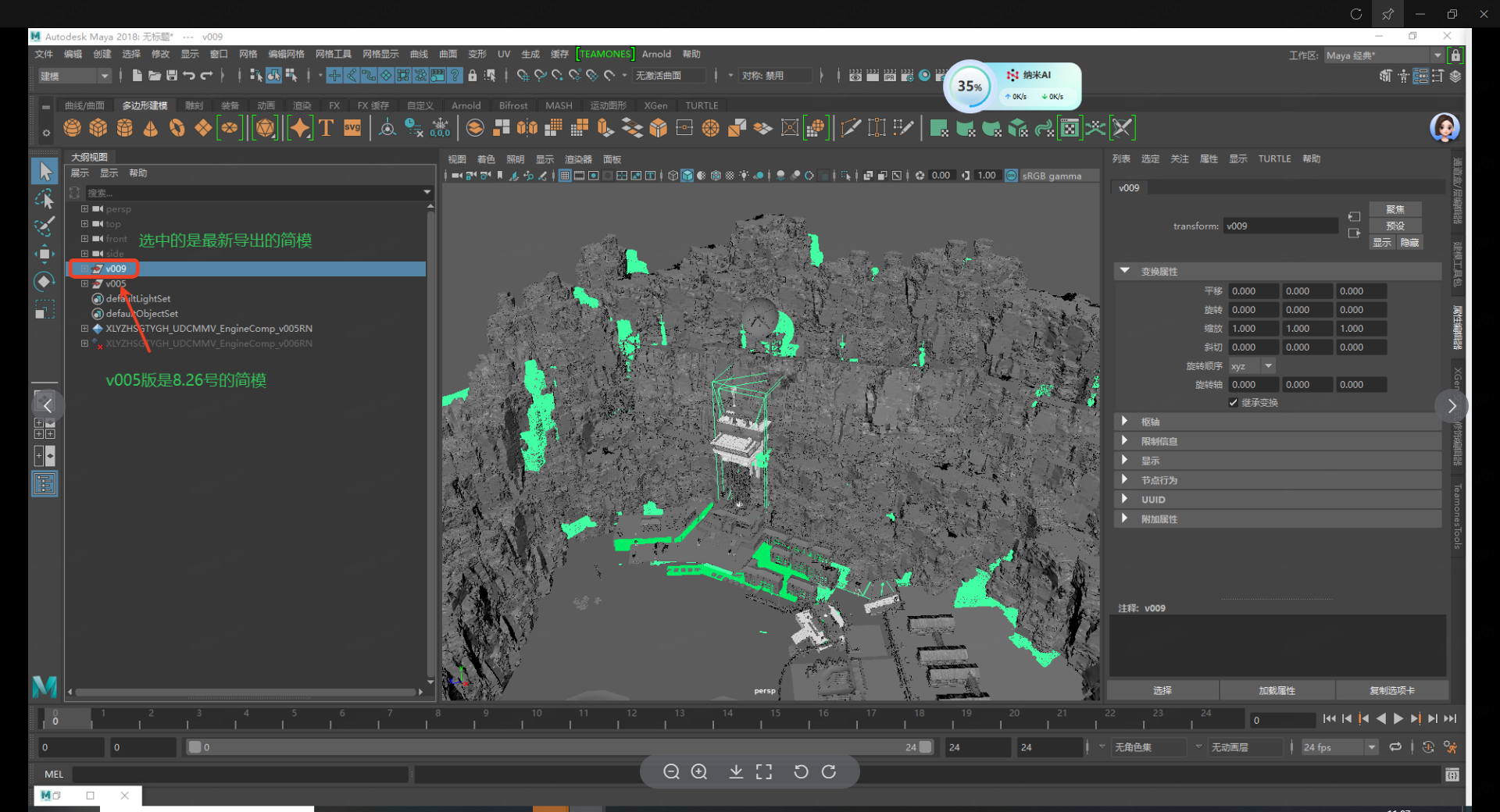Screen dimensions: 1500x812
Task: Select the polygon Type text tool
Action: click(327, 128)
